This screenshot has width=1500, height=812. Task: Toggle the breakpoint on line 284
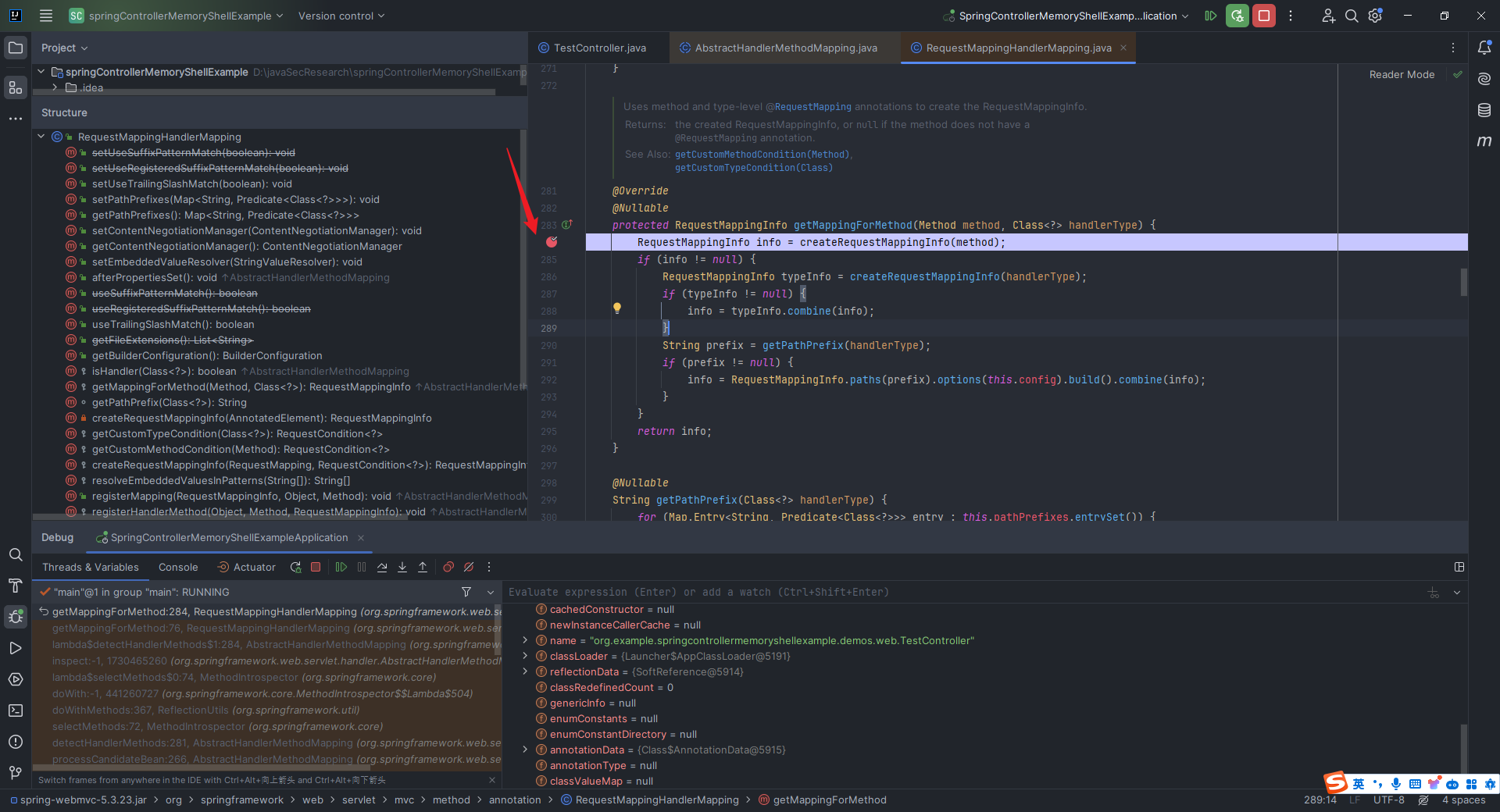pyautogui.click(x=552, y=242)
